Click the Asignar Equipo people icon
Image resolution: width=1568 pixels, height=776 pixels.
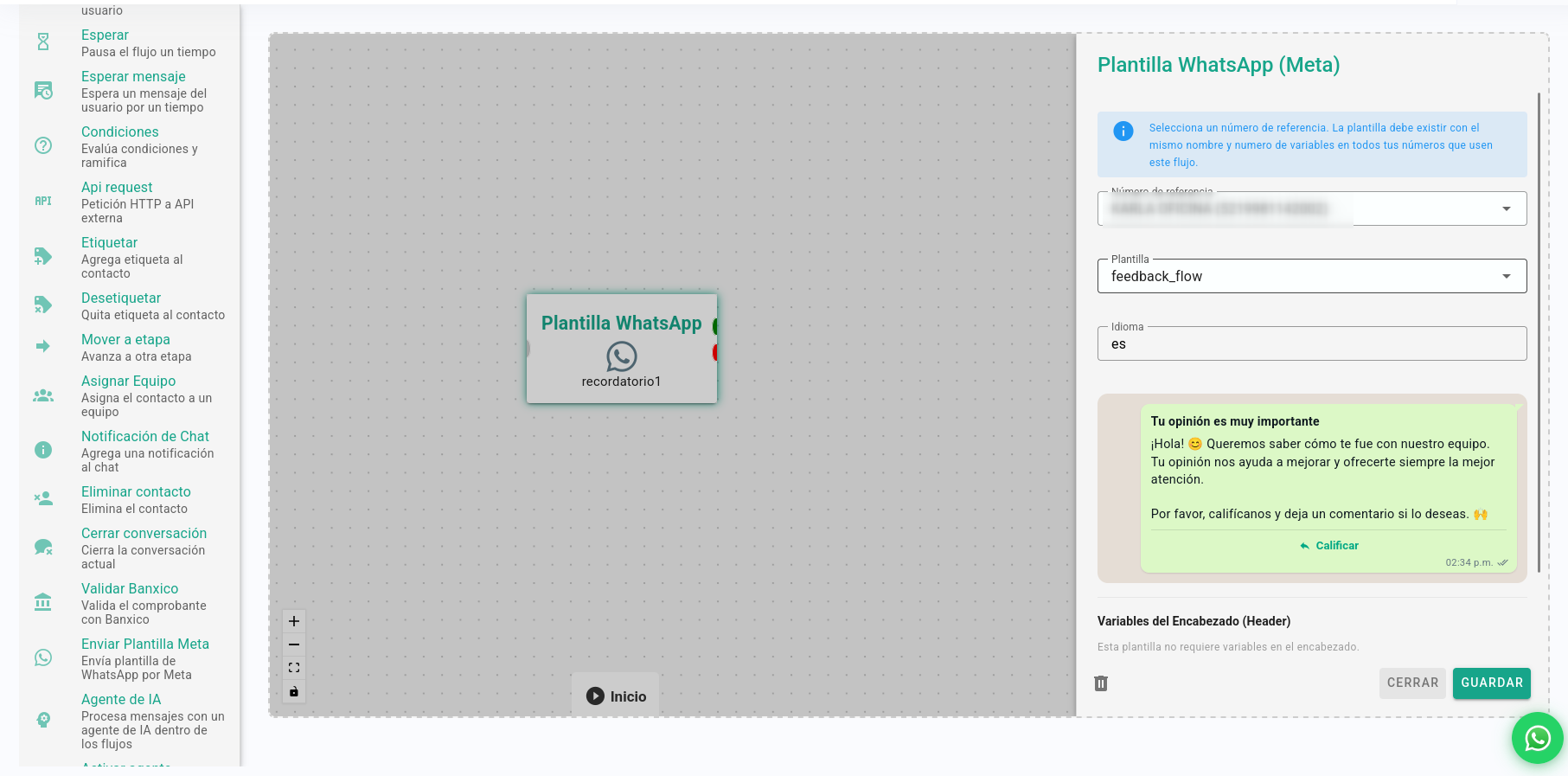[x=43, y=395]
